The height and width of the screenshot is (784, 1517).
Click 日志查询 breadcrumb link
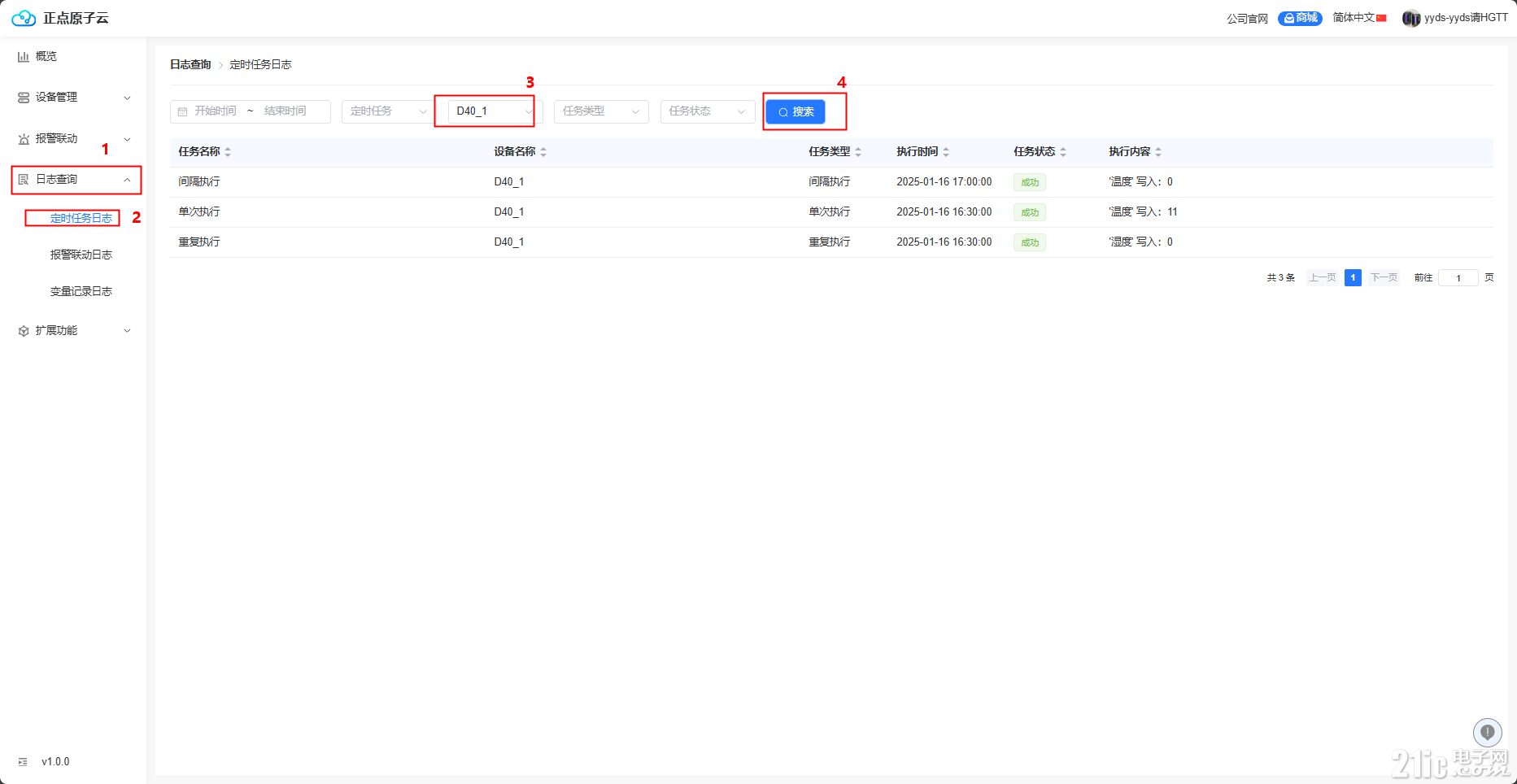(190, 64)
